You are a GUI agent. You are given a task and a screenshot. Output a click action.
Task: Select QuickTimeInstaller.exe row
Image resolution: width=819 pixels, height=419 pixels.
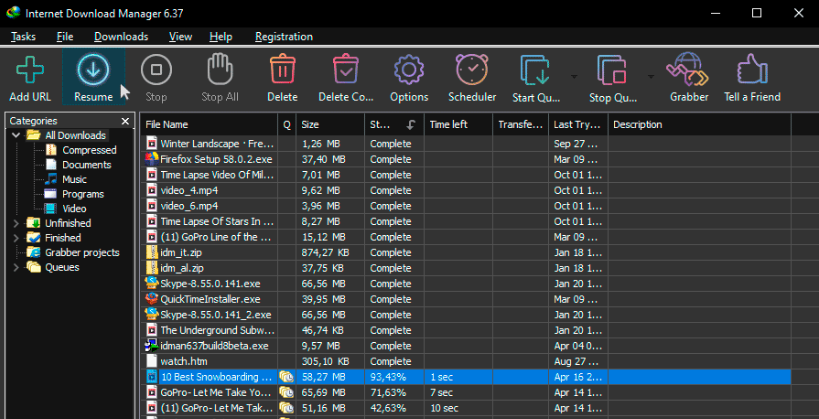click(466, 299)
